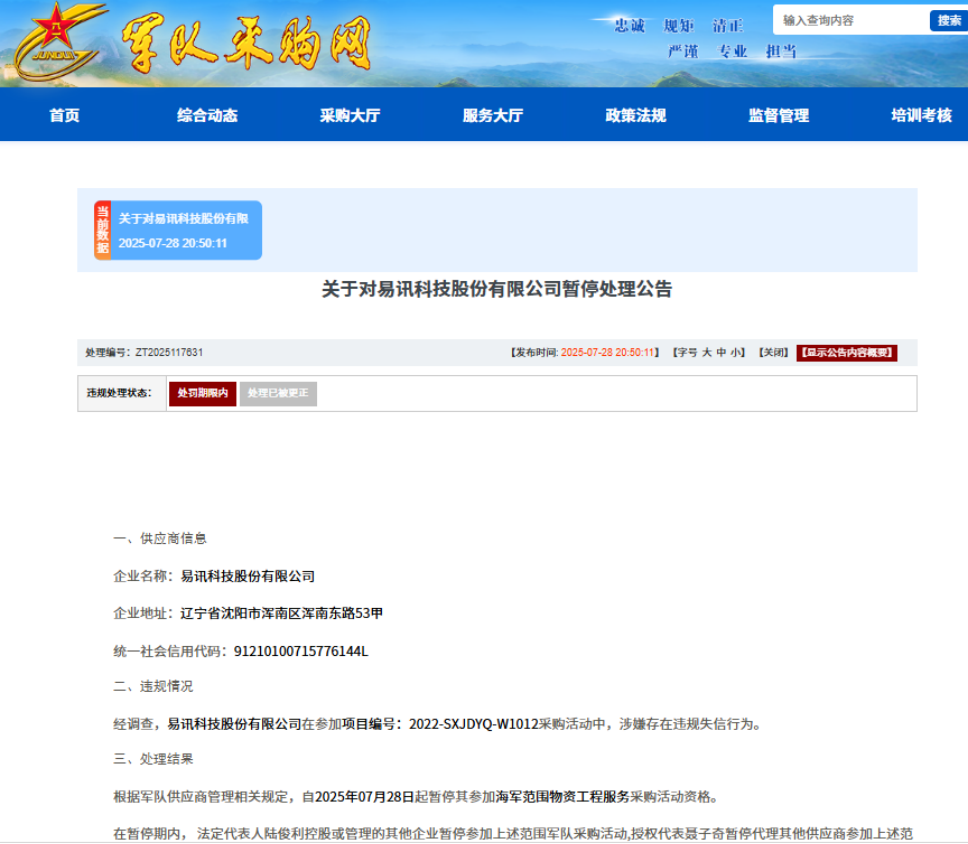Image resolution: width=968 pixels, height=844 pixels.
Task: Open the 综合动态 navigation menu
Action: tap(207, 115)
